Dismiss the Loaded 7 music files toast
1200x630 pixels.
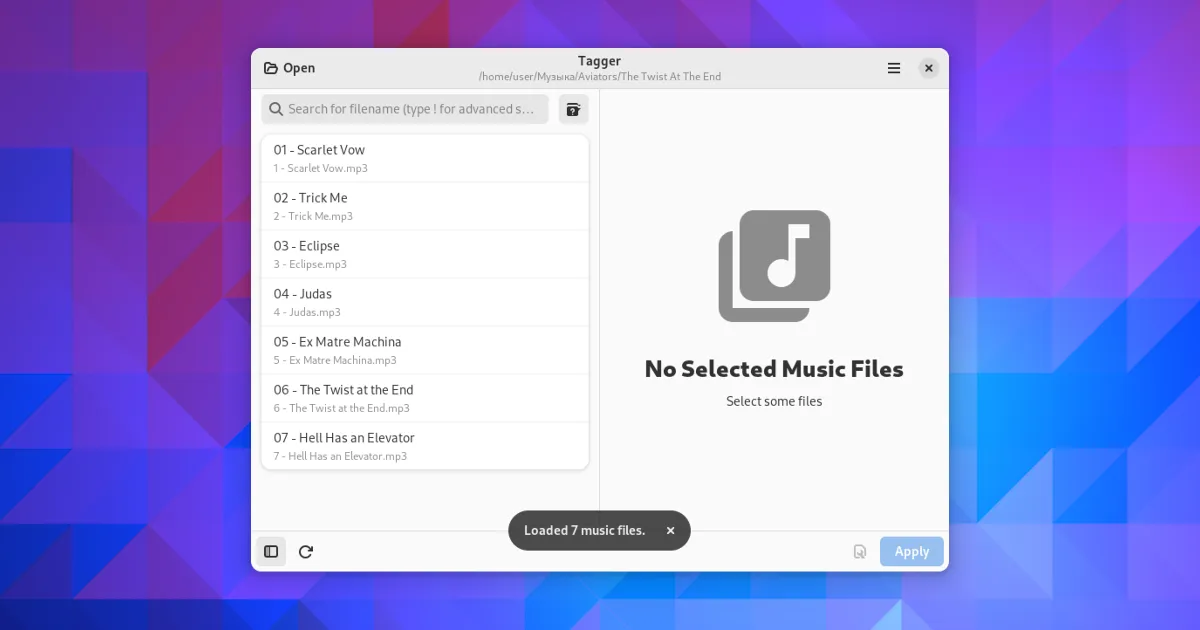670,531
